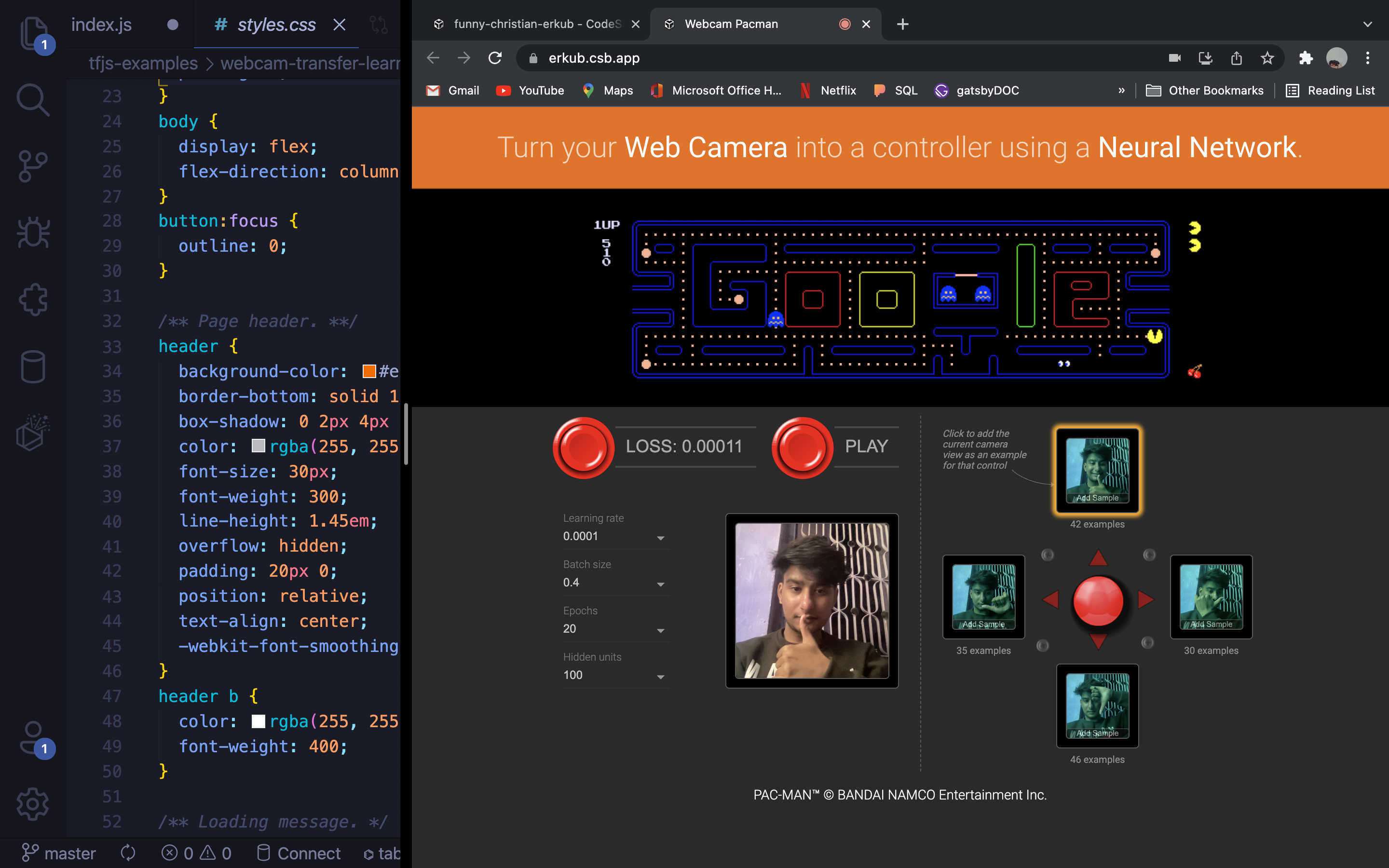Screen dimensions: 1389x868
Task: Open the Extensions panel
Action: coord(33,299)
